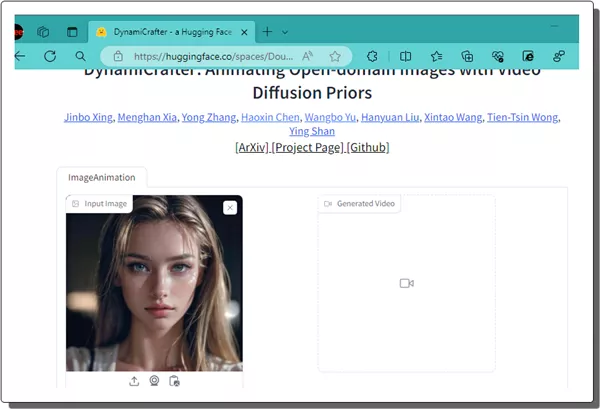Open Haoxin Chen author link
This screenshot has height=409, width=600.
tap(271, 117)
